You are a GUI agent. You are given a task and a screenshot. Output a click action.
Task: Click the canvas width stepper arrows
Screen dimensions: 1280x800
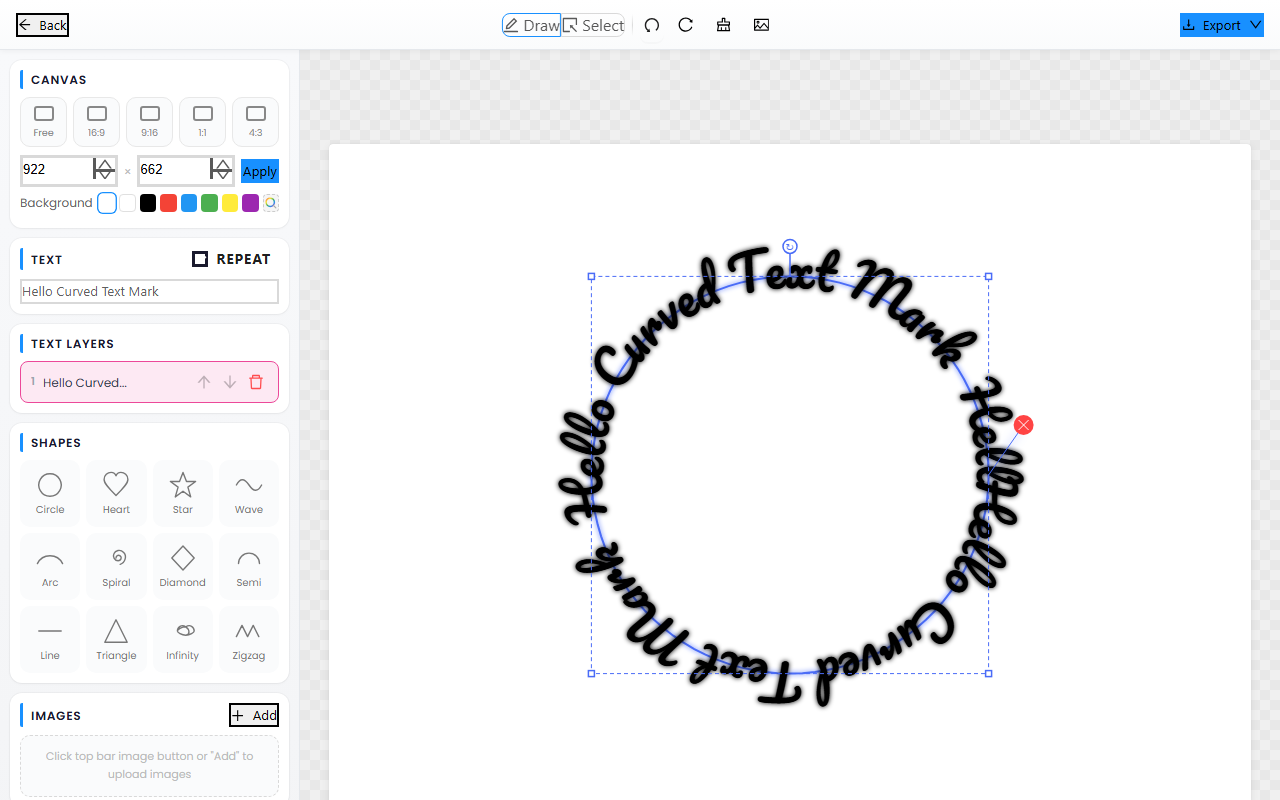point(104,170)
